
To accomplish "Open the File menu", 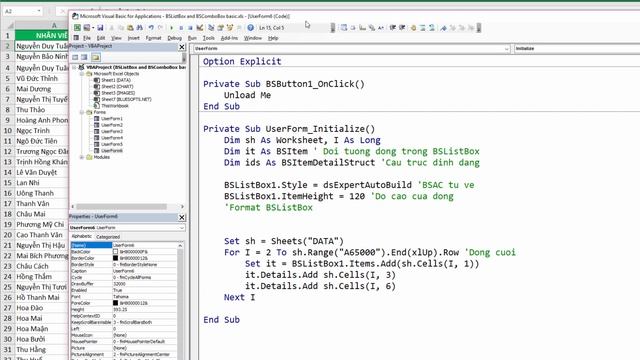I will click(87, 38).
